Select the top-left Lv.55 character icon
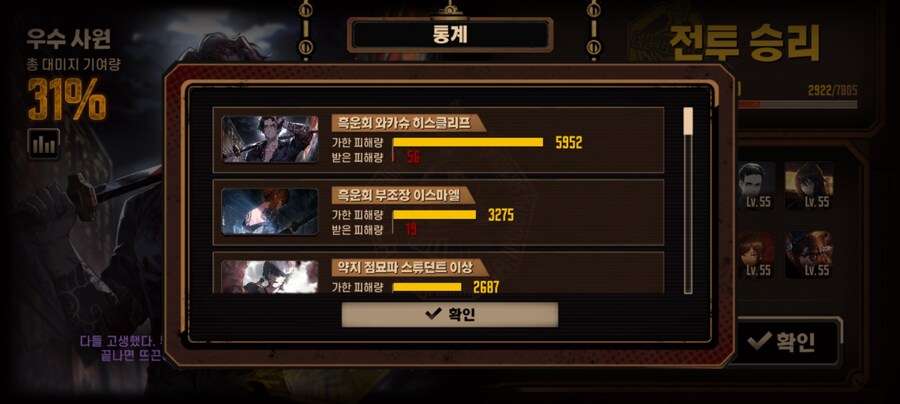Screen dimensions: 900x404 coord(756,185)
